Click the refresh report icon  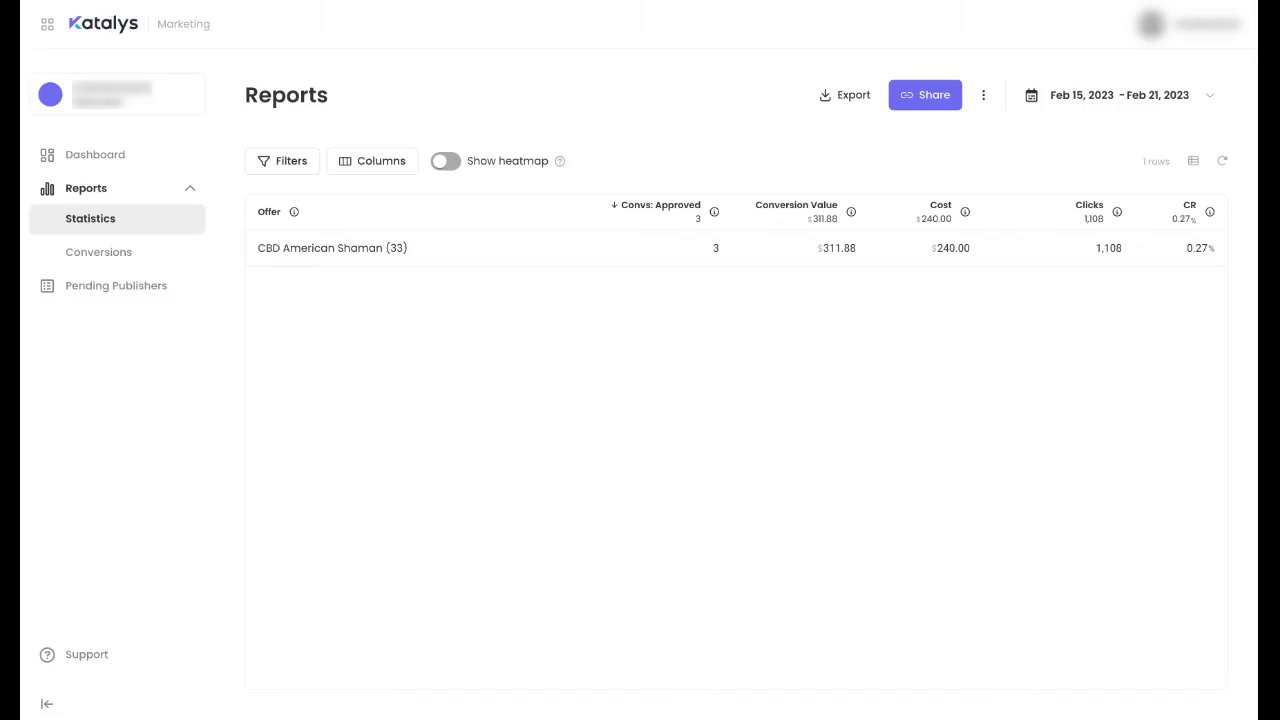[1222, 161]
